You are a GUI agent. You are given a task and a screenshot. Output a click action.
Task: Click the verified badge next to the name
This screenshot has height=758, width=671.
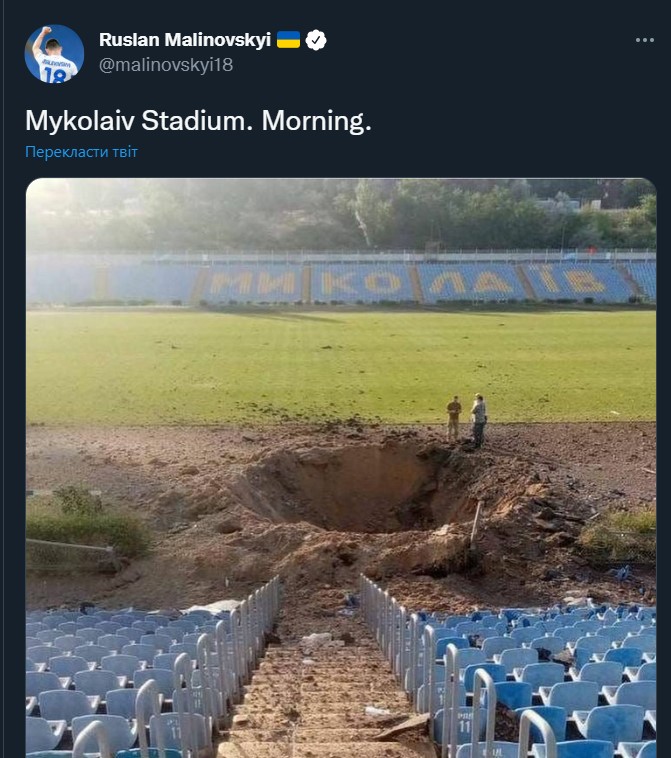(x=316, y=40)
